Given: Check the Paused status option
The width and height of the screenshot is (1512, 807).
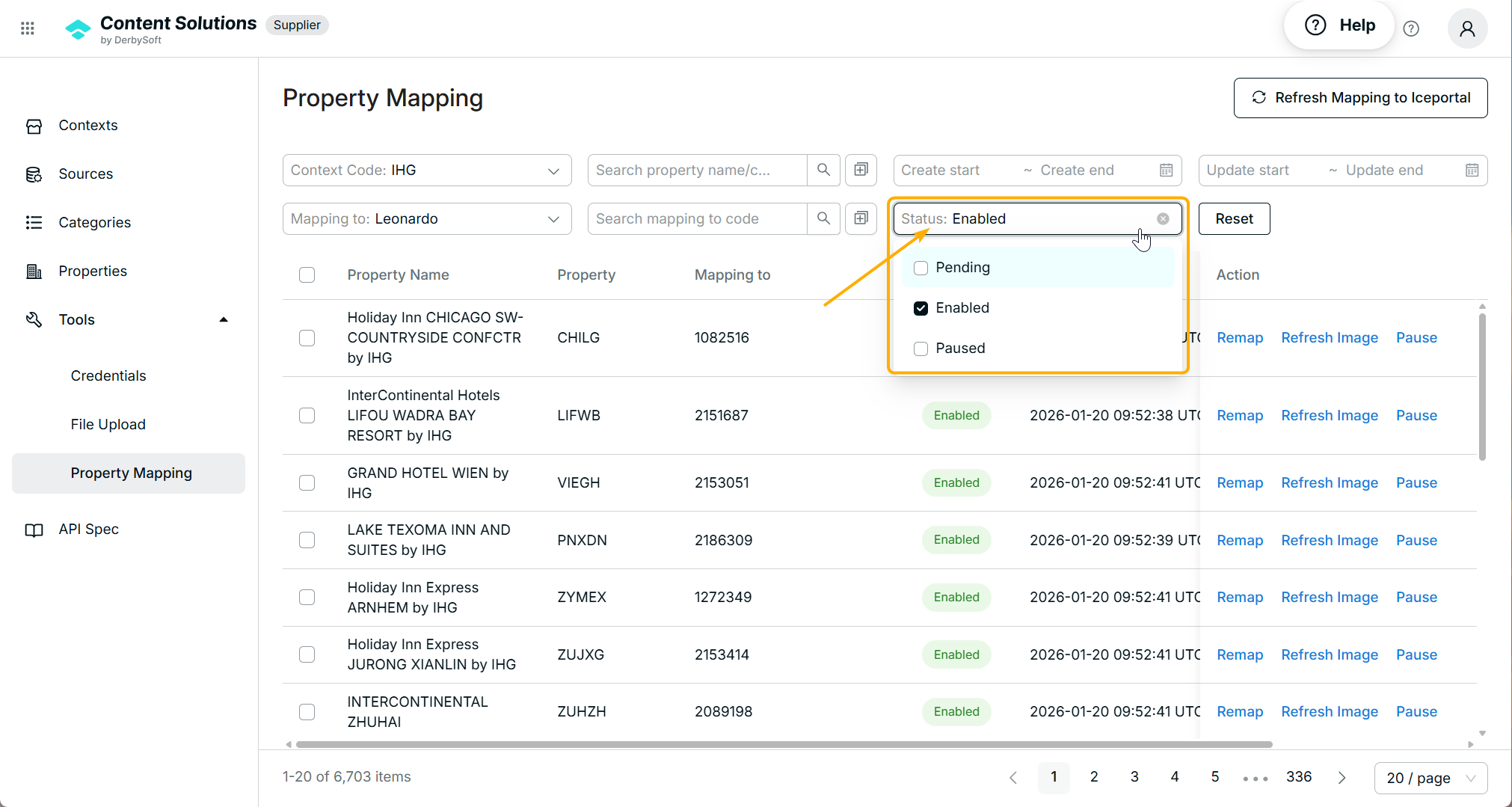Looking at the screenshot, I should point(921,349).
